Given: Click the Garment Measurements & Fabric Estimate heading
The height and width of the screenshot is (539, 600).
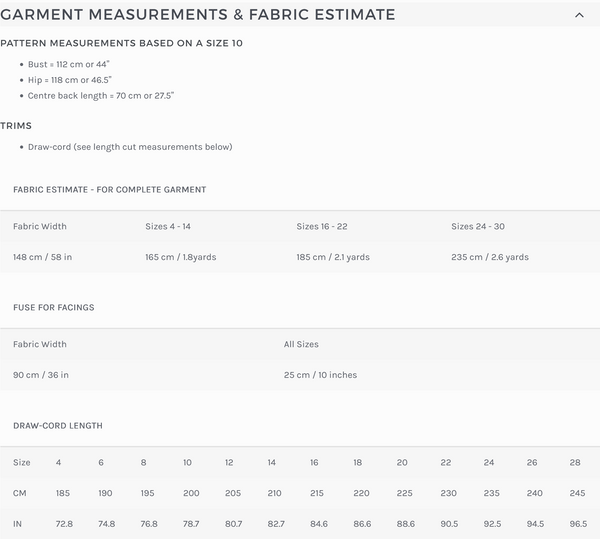Looking at the screenshot, I should pyautogui.click(x=197, y=15).
